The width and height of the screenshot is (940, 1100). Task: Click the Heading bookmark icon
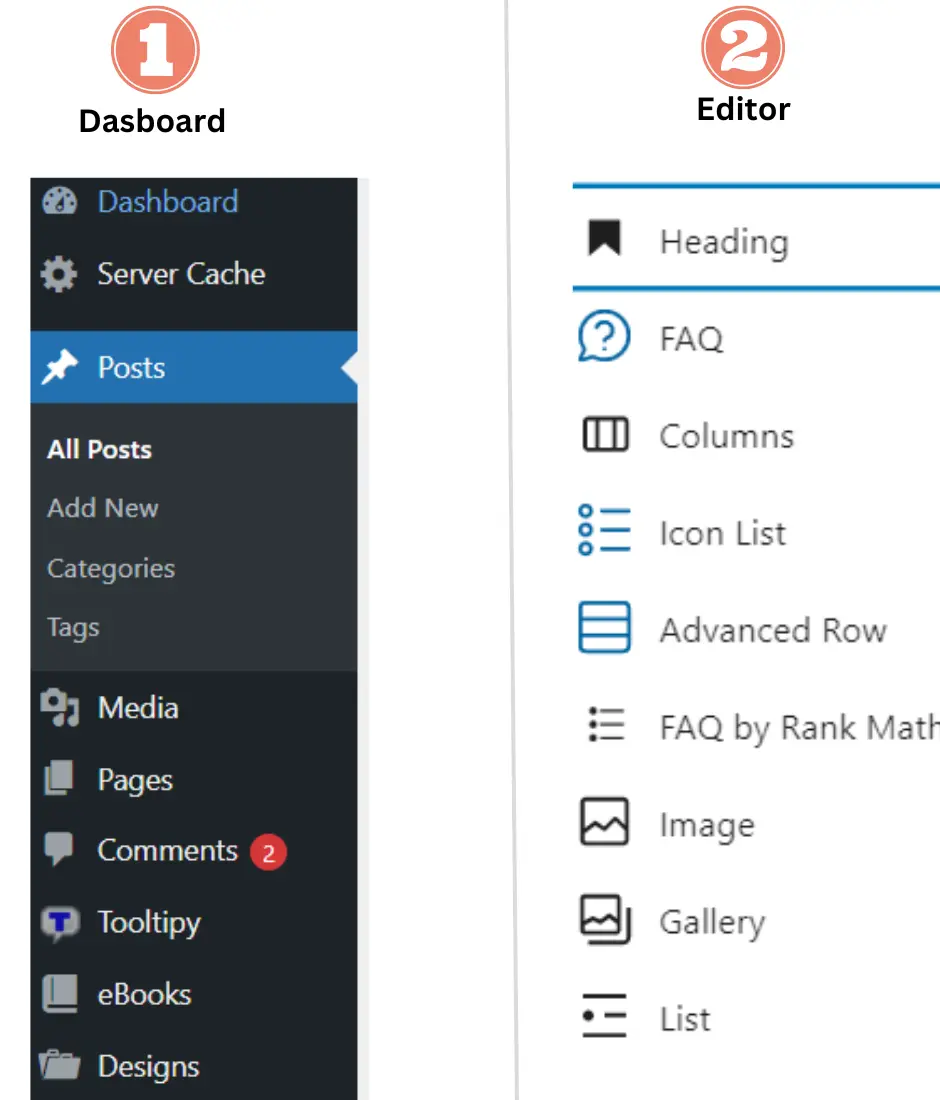click(x=604, y=240)
